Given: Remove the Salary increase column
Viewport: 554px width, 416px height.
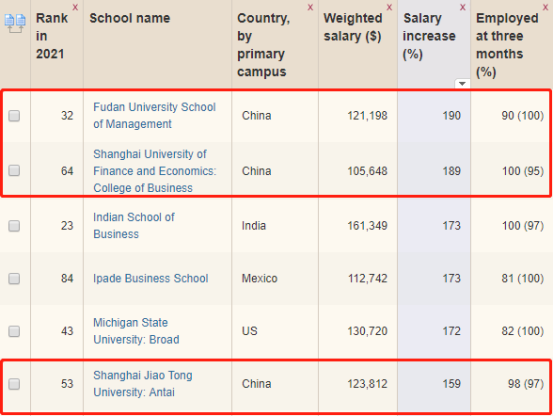Looking at the screenshot, I should 463,7.
